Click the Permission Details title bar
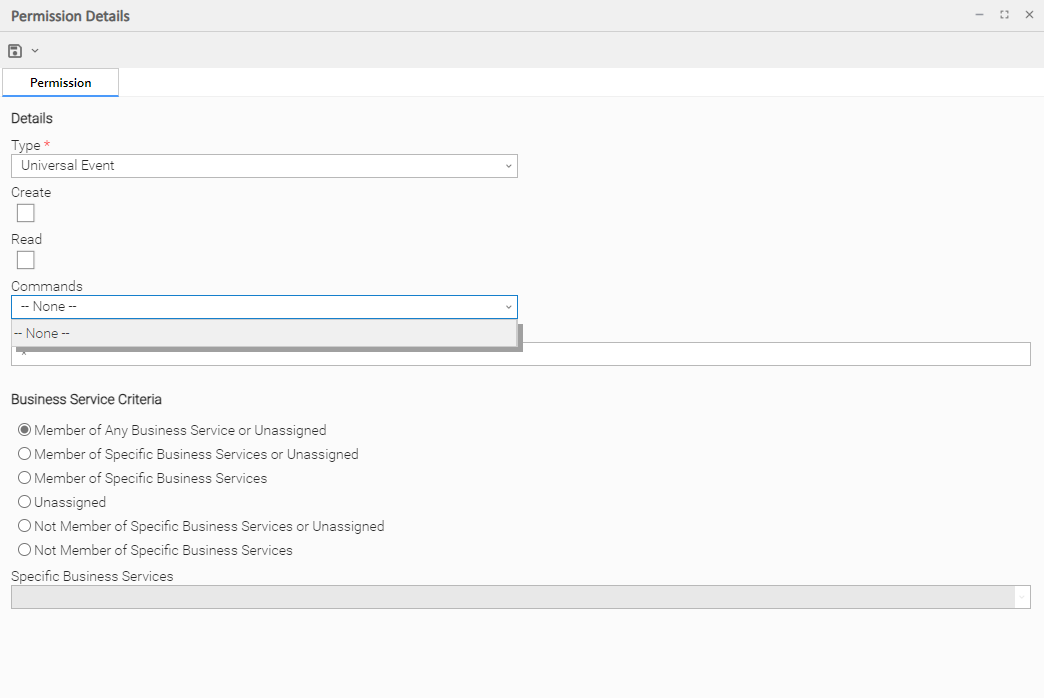This screenshot has width=1044, height=698. (500, 16)
